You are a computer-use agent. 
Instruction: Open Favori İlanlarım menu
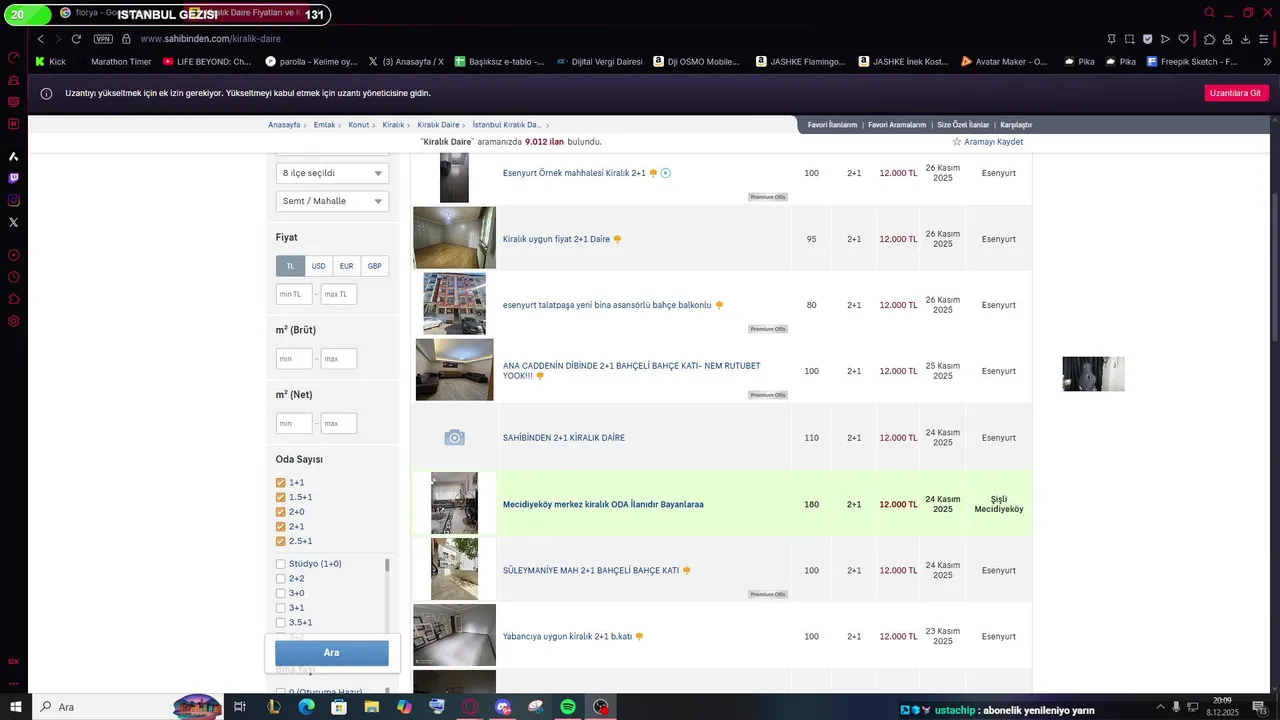[x=832, y=125]
